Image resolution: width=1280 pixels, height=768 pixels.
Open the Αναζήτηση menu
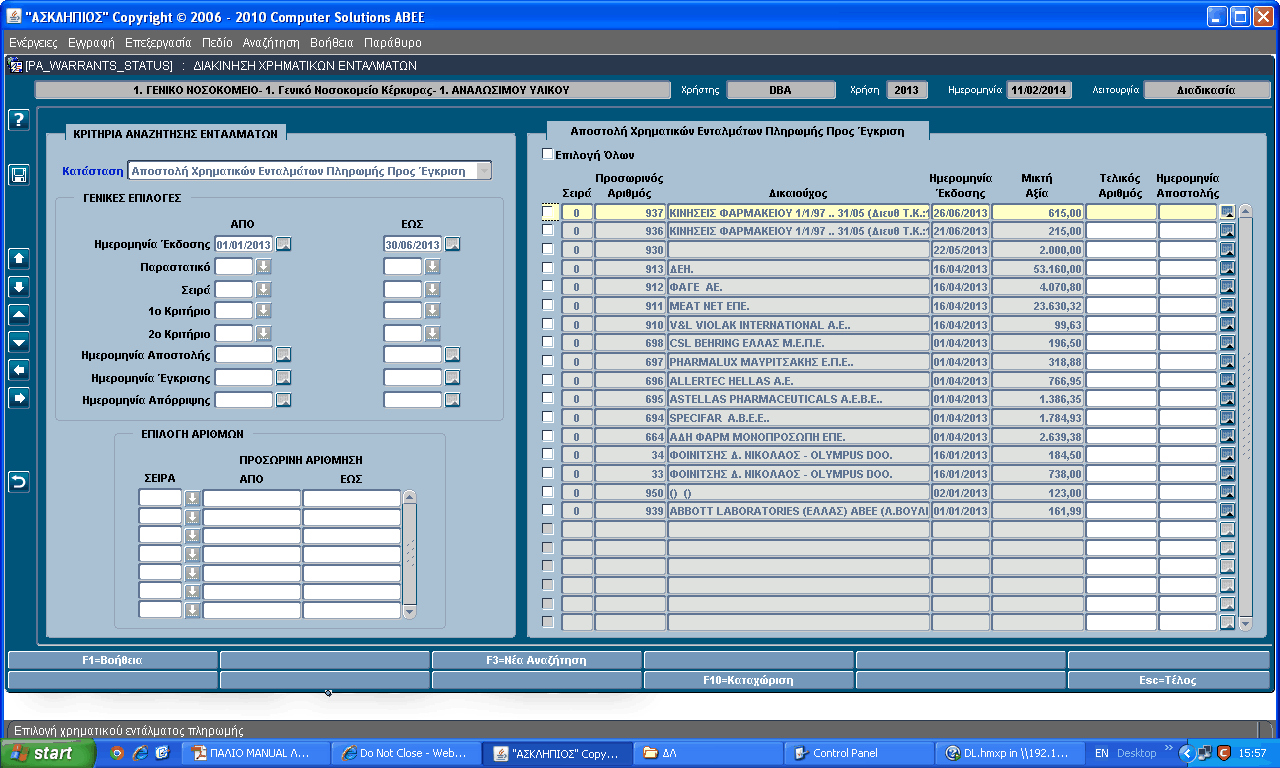point(271,43)
